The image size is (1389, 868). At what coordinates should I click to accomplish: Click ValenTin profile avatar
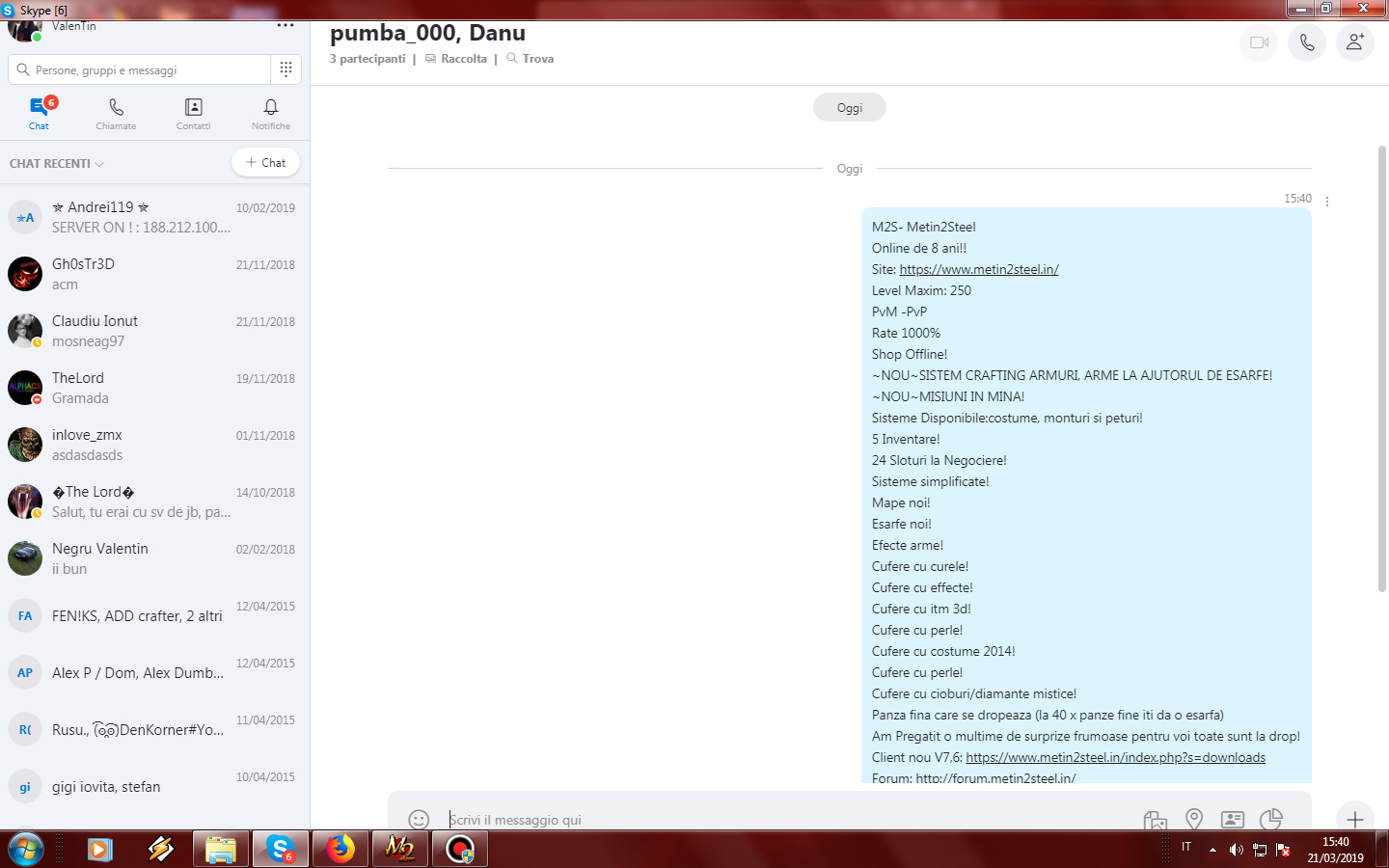25,29
